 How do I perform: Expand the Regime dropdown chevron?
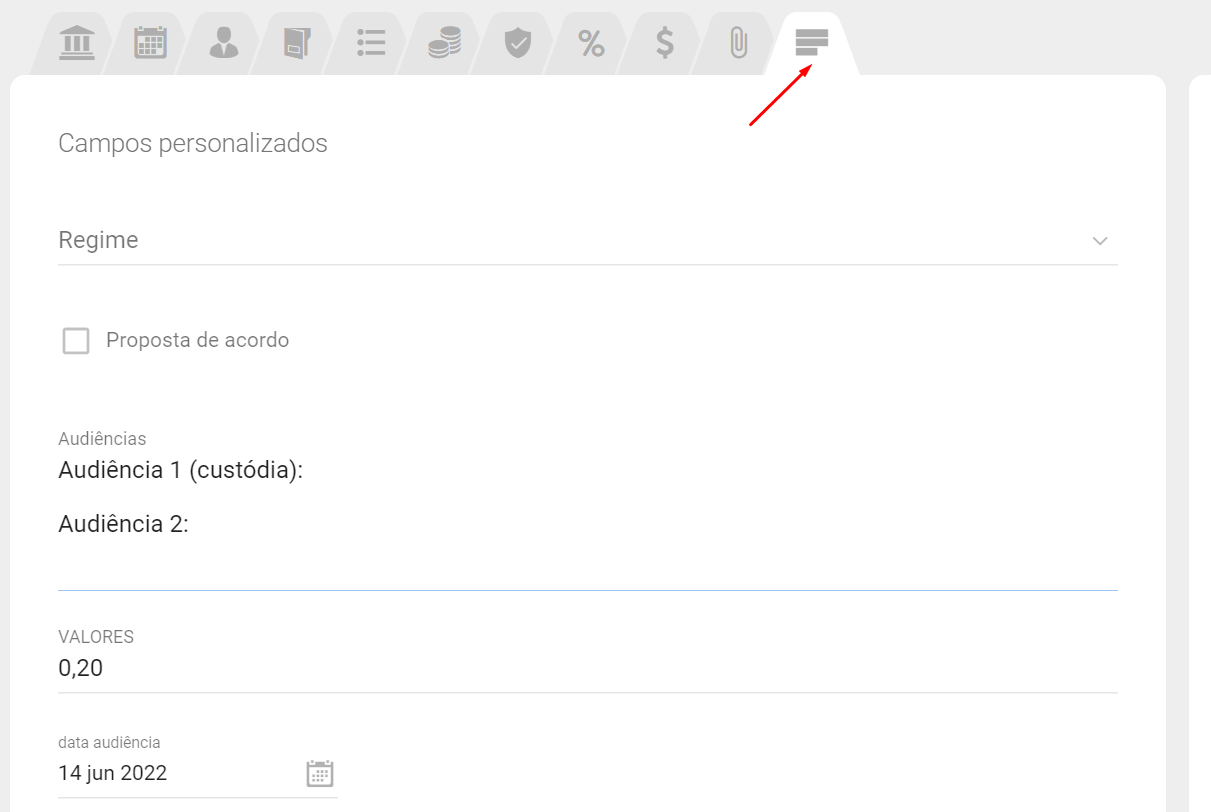tap(1100, 241)
